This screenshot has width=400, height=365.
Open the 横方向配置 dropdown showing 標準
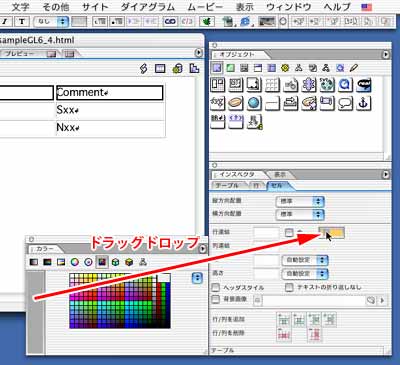pos(300,214)
